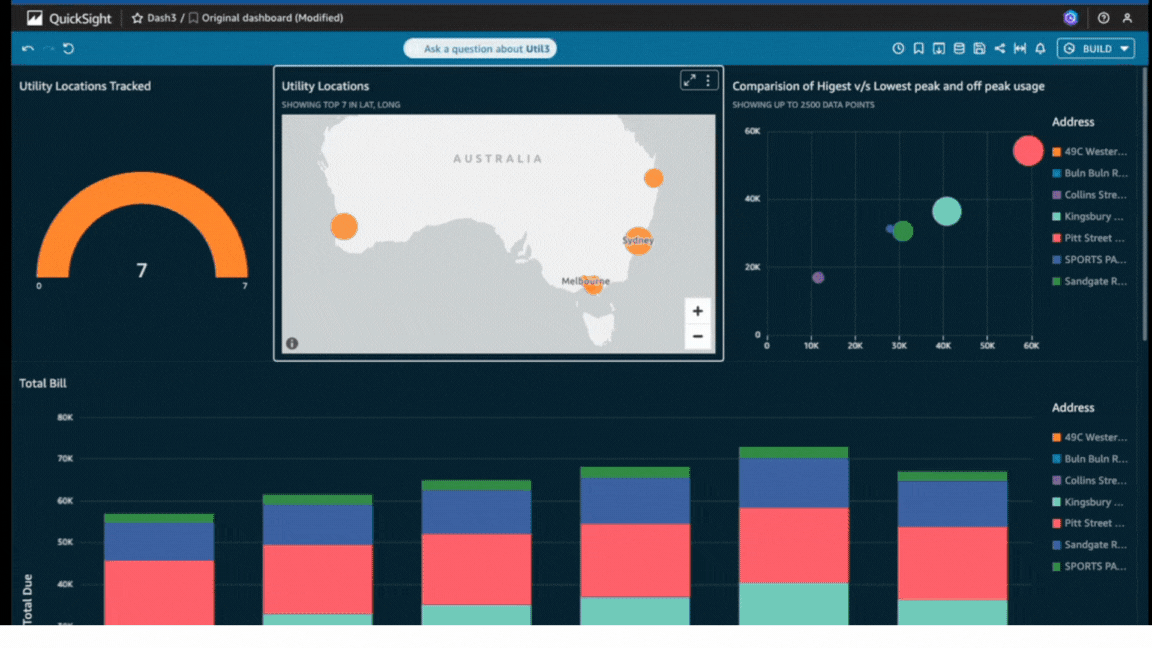Toggle 49C Wester in the Total Bill legend

point(1091,437)
